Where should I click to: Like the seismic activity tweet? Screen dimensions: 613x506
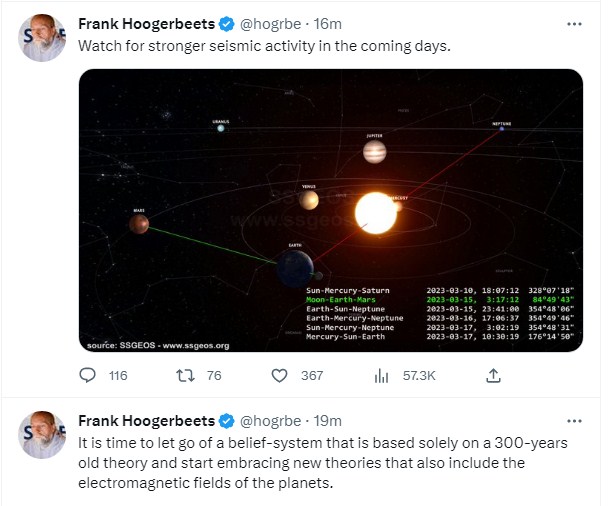coord(281,376)
